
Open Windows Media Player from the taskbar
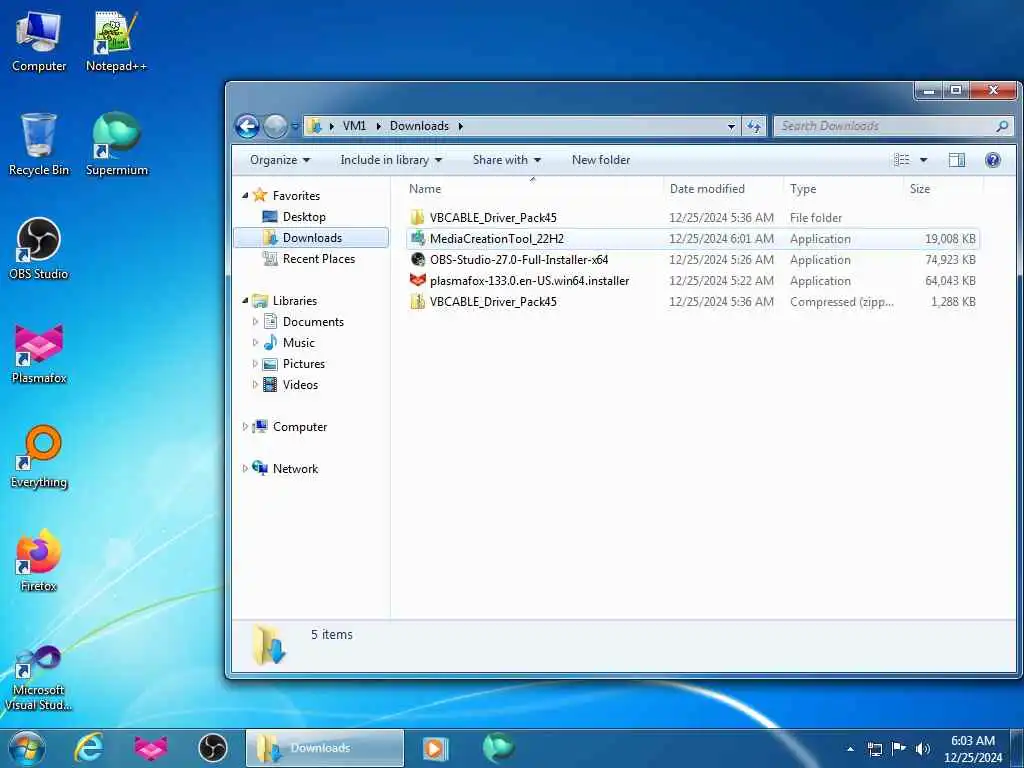coord(434,748)
